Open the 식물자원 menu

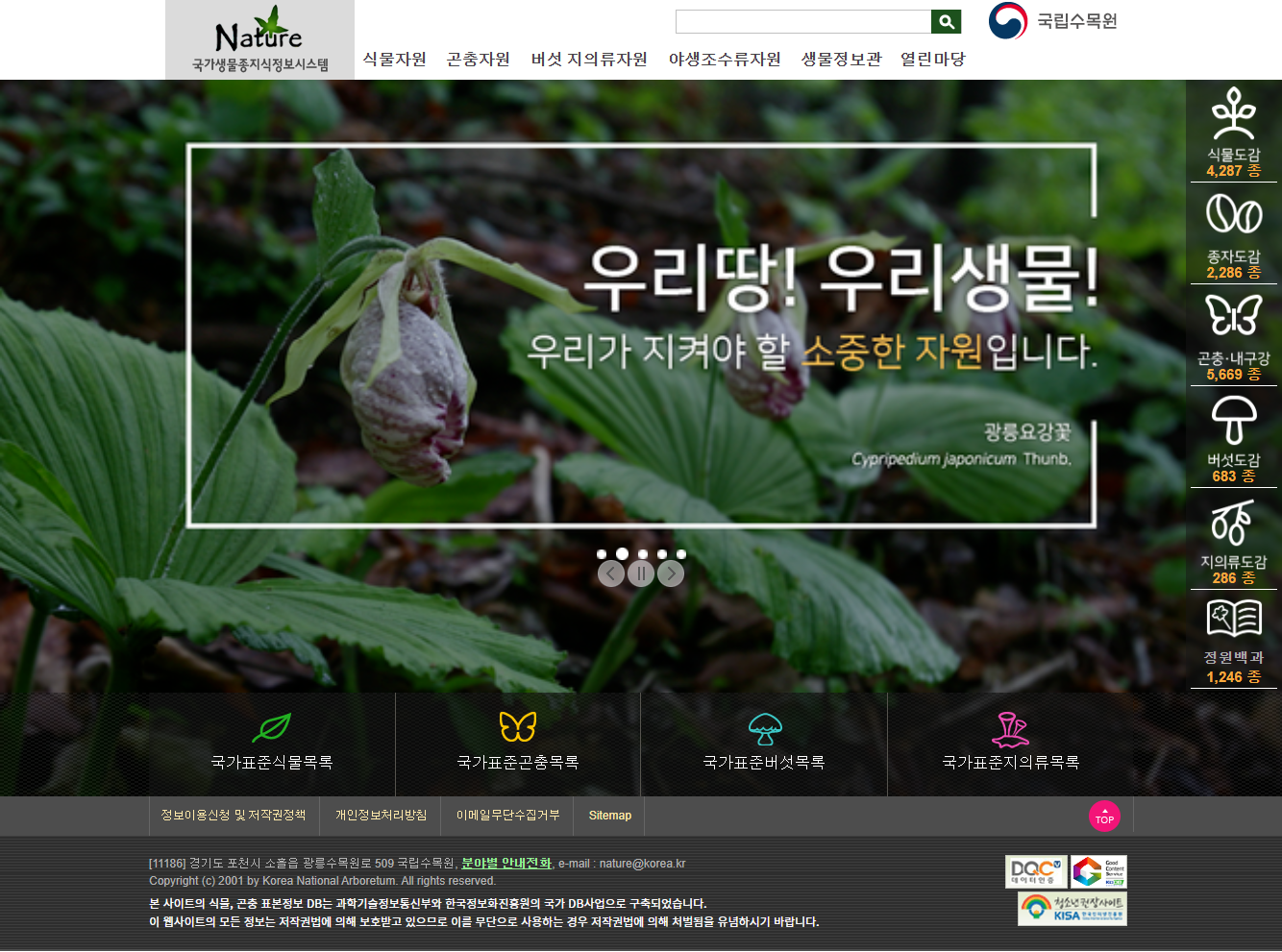point(394,60)
